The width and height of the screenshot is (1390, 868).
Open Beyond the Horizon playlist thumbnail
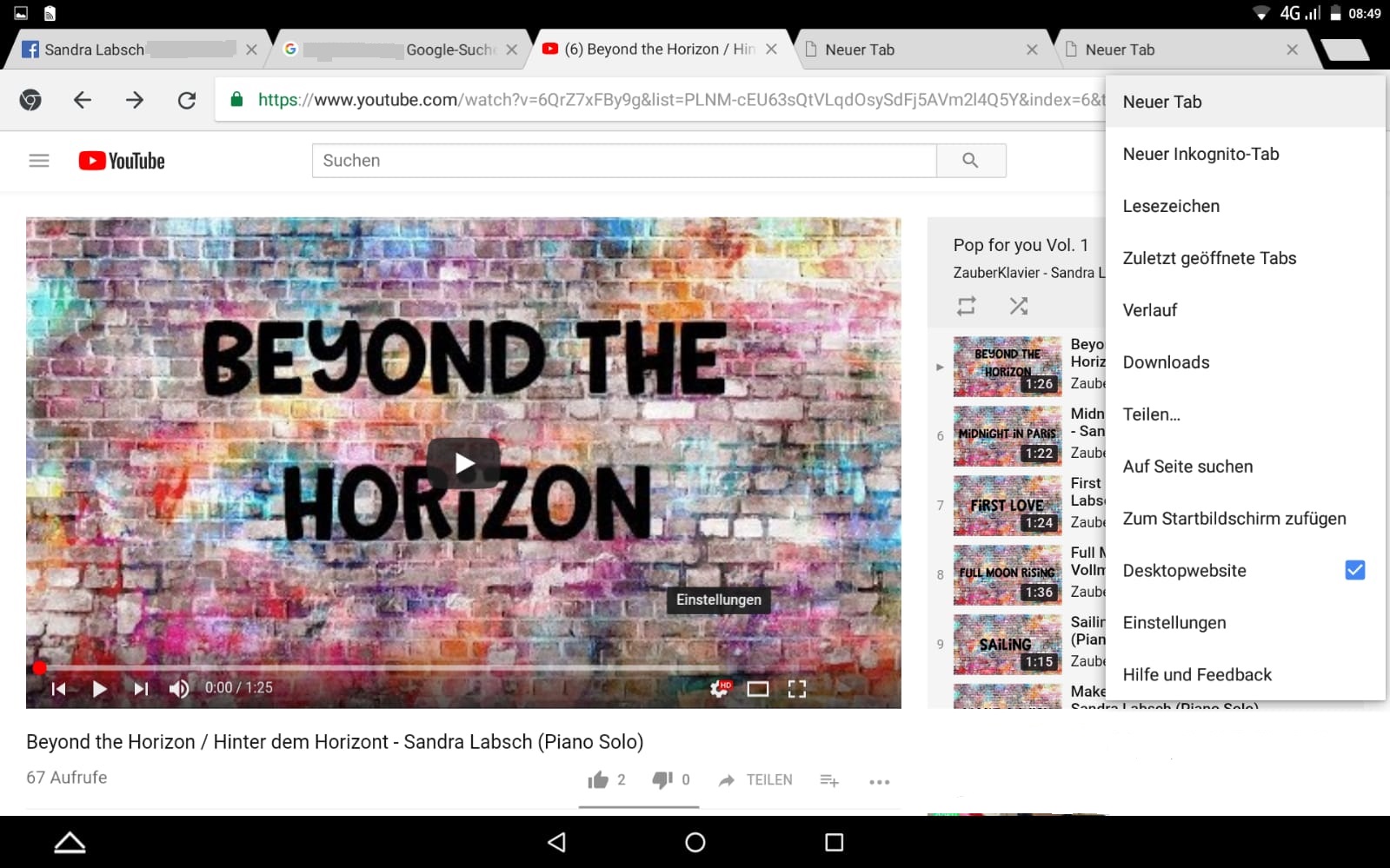click(1008, 367)
